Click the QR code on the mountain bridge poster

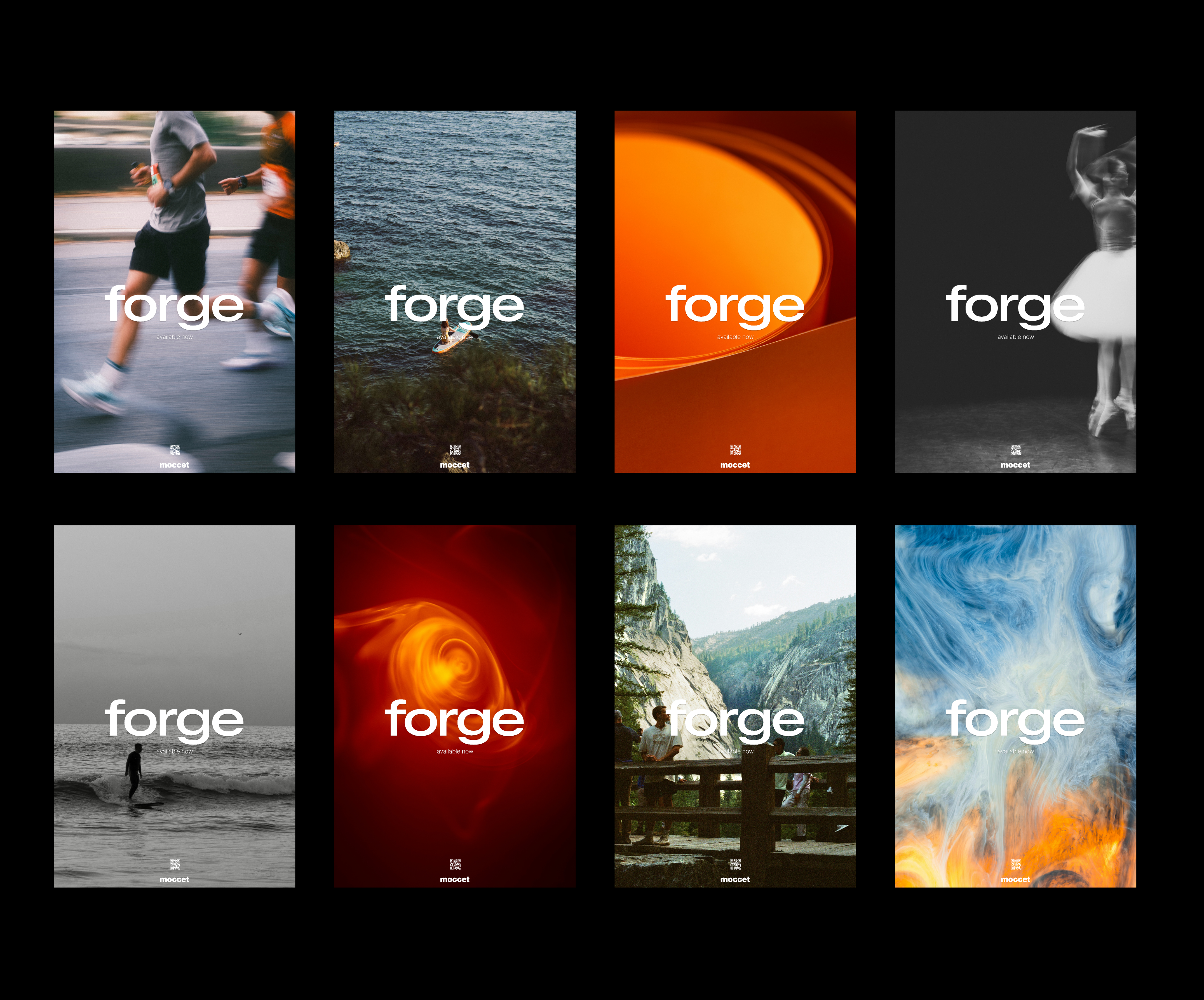(735, 865)
